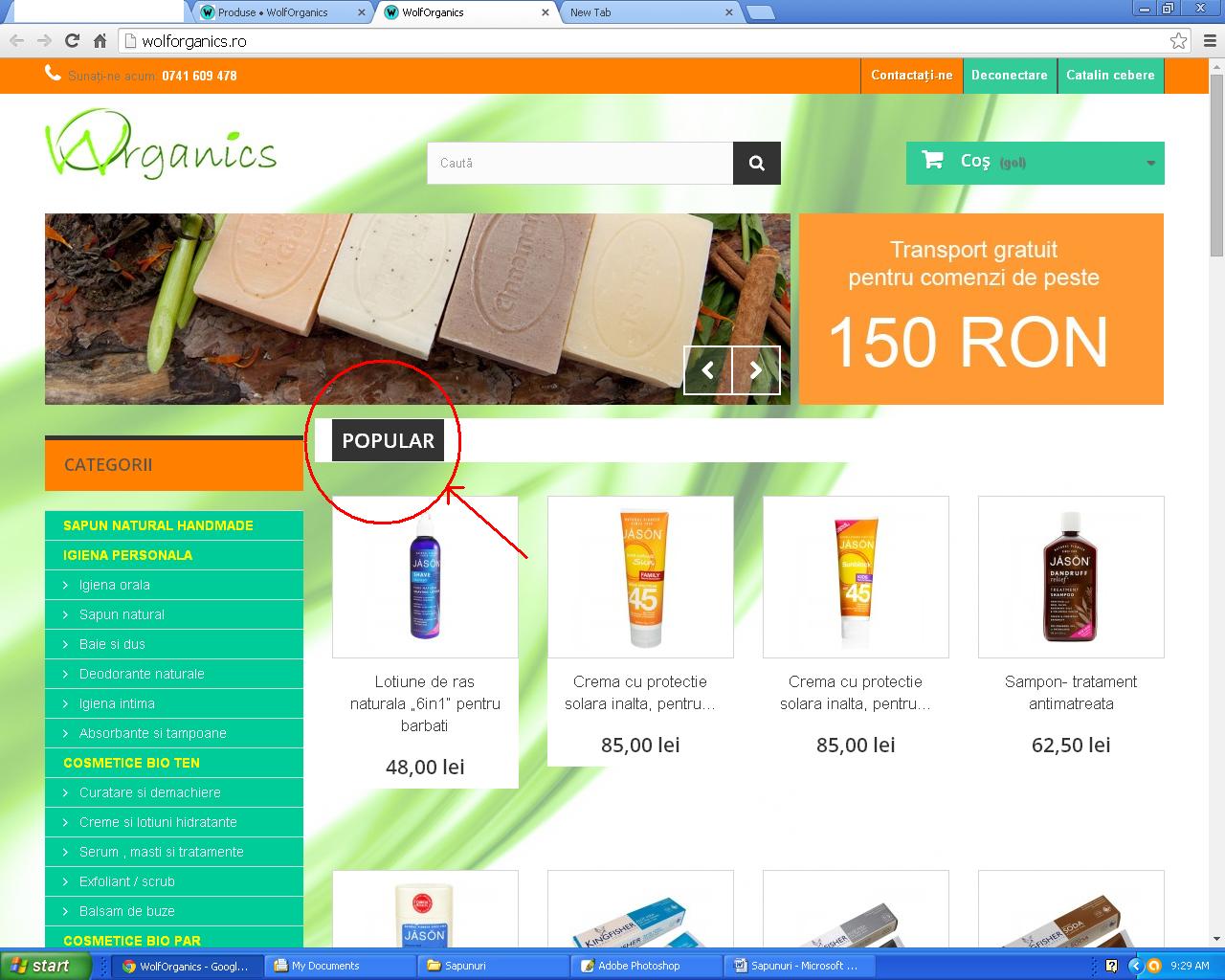This screenshot has width=1225, height=980.
Task: Close the Produse WolfOrganics tab
Action: click(x=361, y=12)
